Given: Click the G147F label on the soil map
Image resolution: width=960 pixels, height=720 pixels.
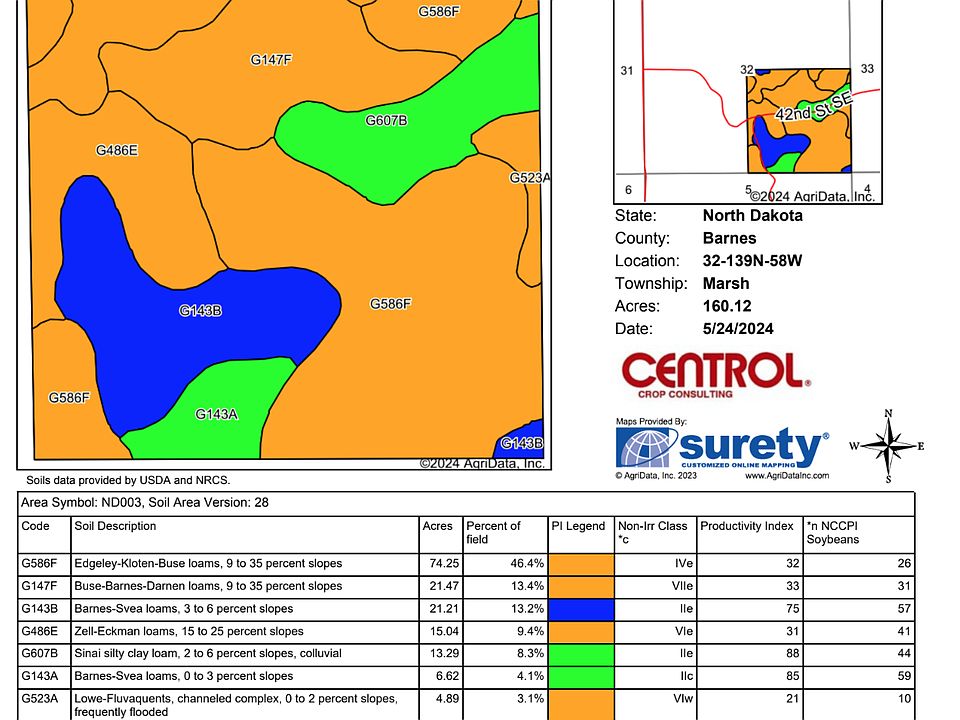Looking at the screenshot, I should (270, 60).
